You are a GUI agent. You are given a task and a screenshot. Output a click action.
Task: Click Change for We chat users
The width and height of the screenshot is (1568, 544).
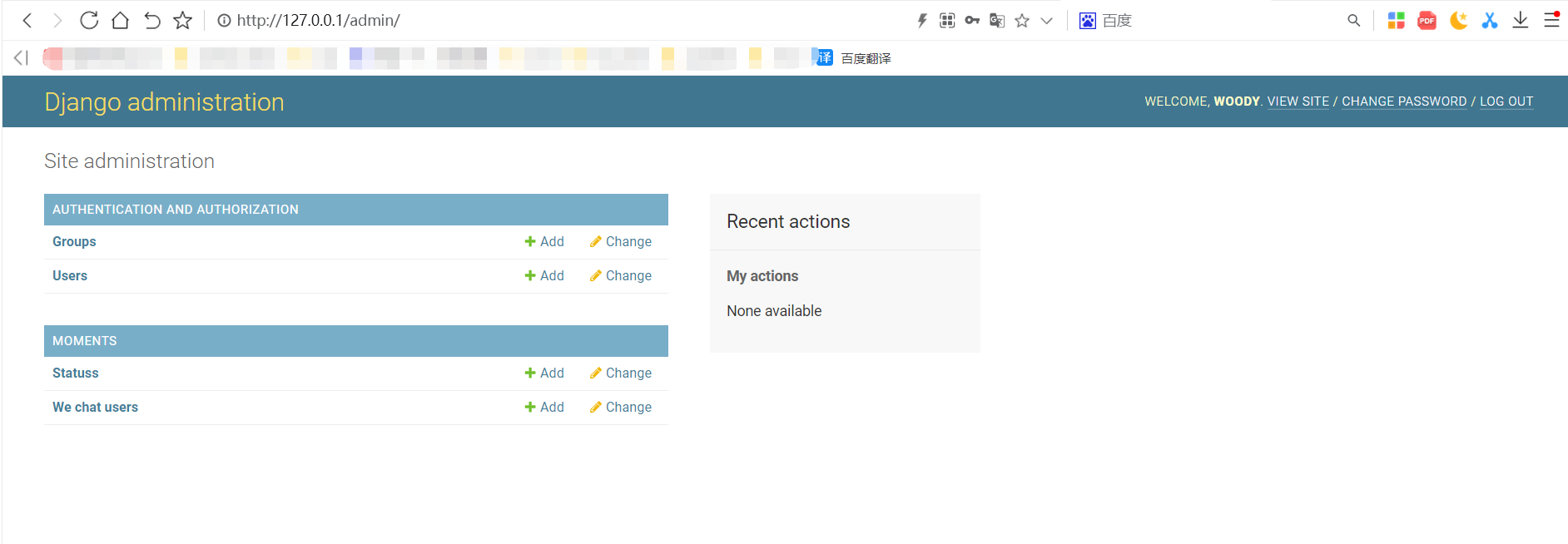point(621,407)
